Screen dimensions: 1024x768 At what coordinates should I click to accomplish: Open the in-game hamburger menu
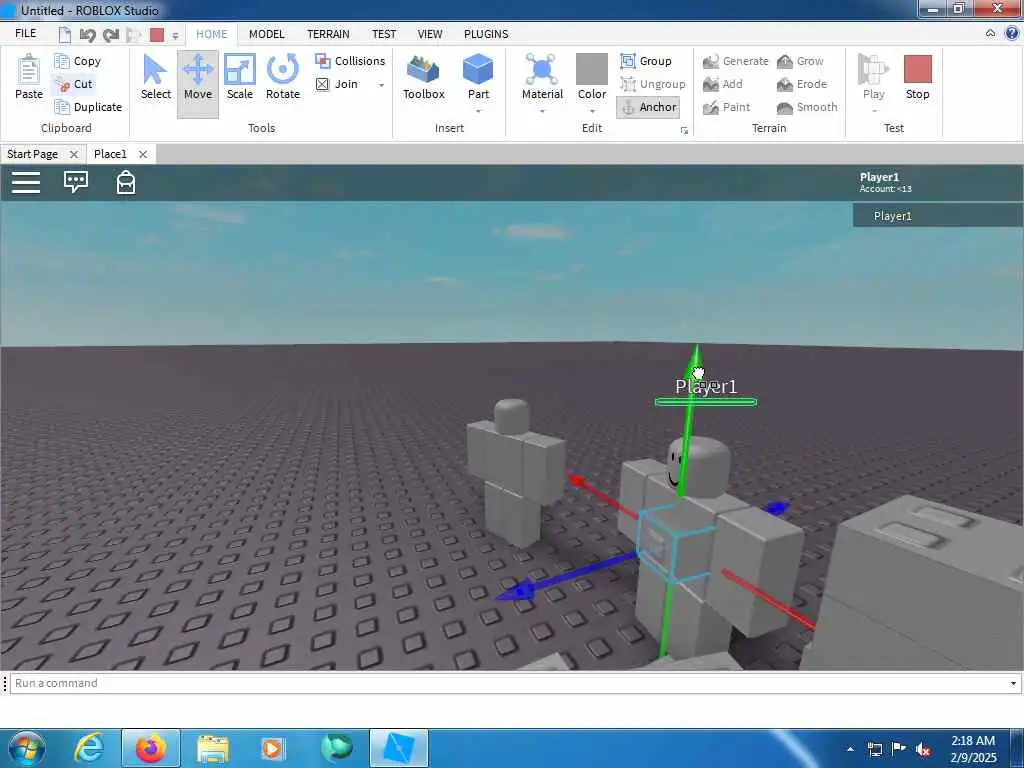tap(26, 182)
